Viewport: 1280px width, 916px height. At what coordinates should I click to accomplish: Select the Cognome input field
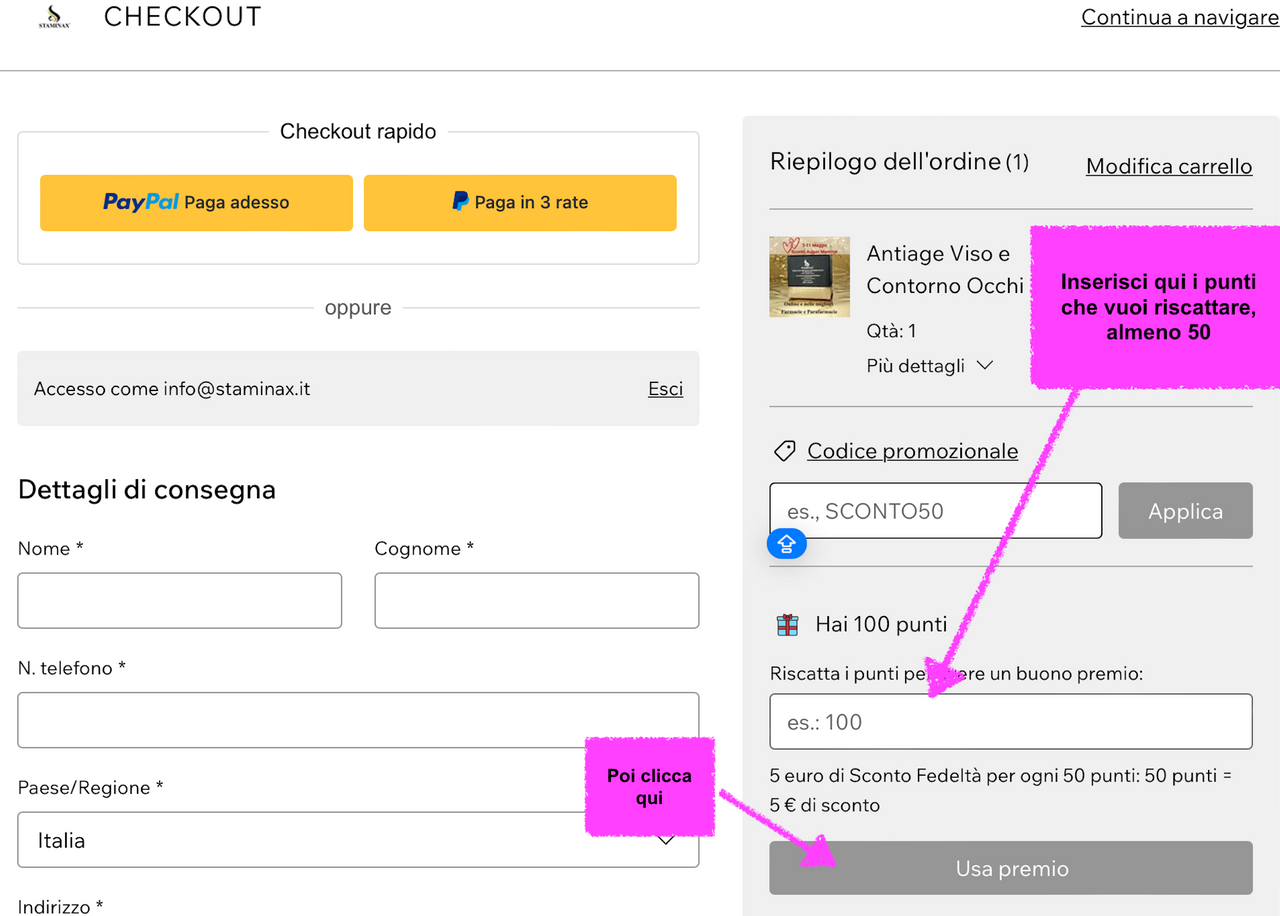(536, 601)
